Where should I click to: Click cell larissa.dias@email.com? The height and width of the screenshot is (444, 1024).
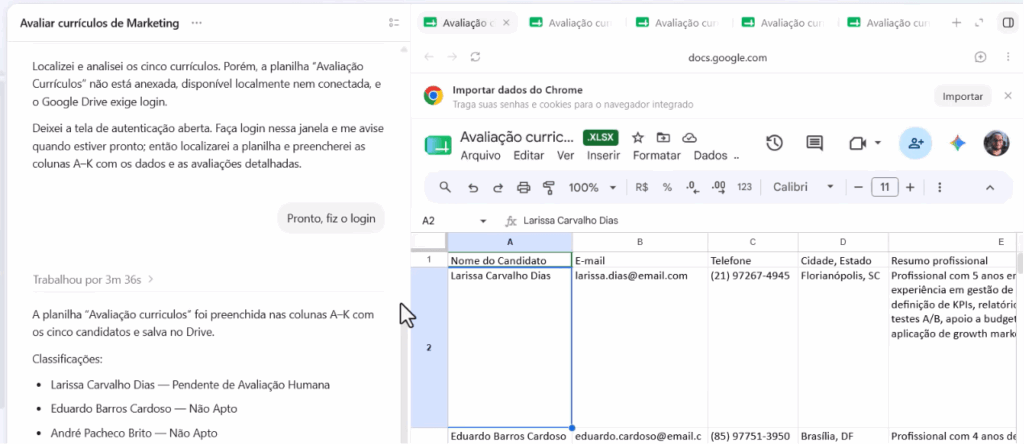click(640, 347)
